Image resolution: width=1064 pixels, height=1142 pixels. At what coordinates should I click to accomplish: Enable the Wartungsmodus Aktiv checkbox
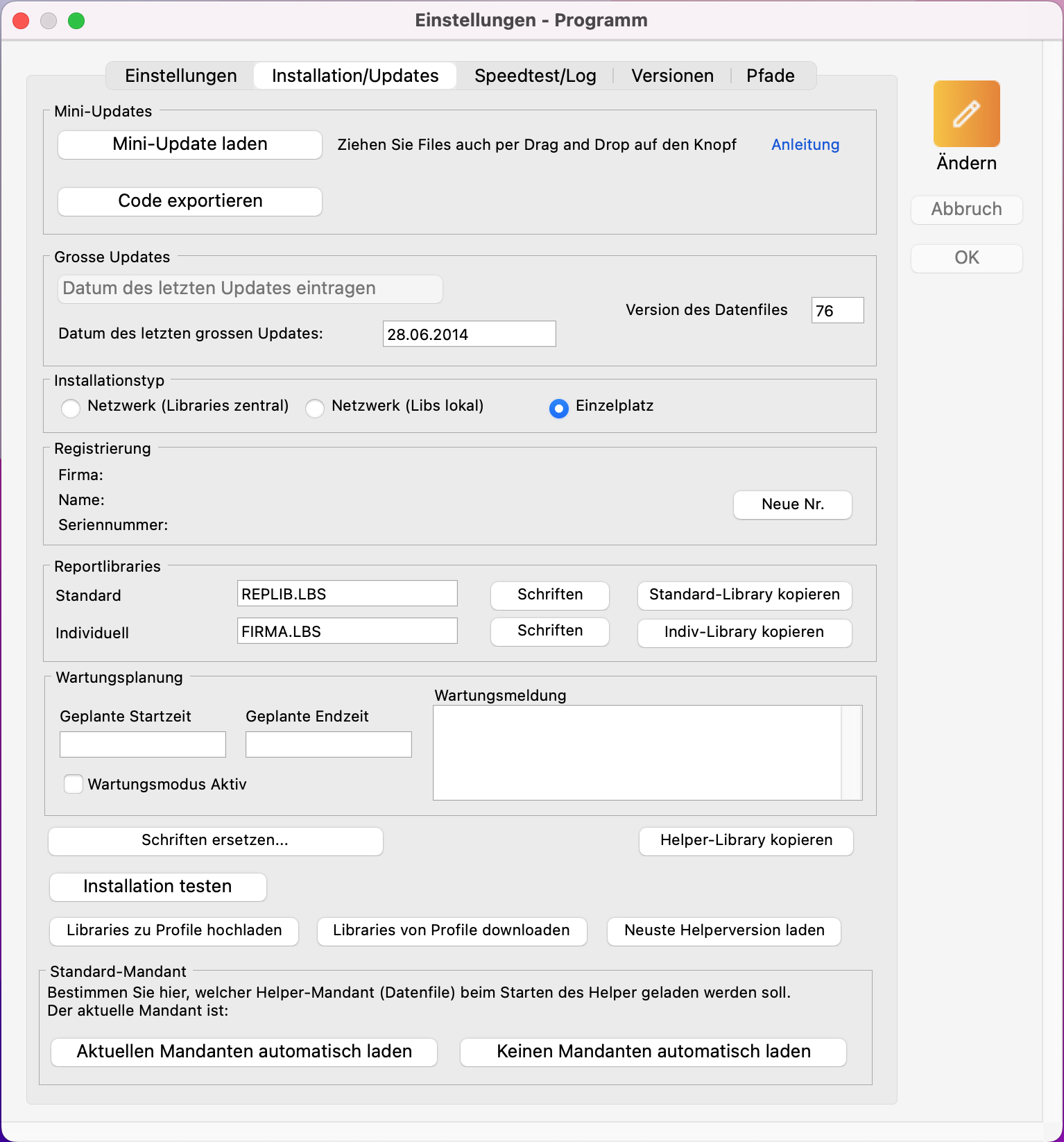(74, 784)
